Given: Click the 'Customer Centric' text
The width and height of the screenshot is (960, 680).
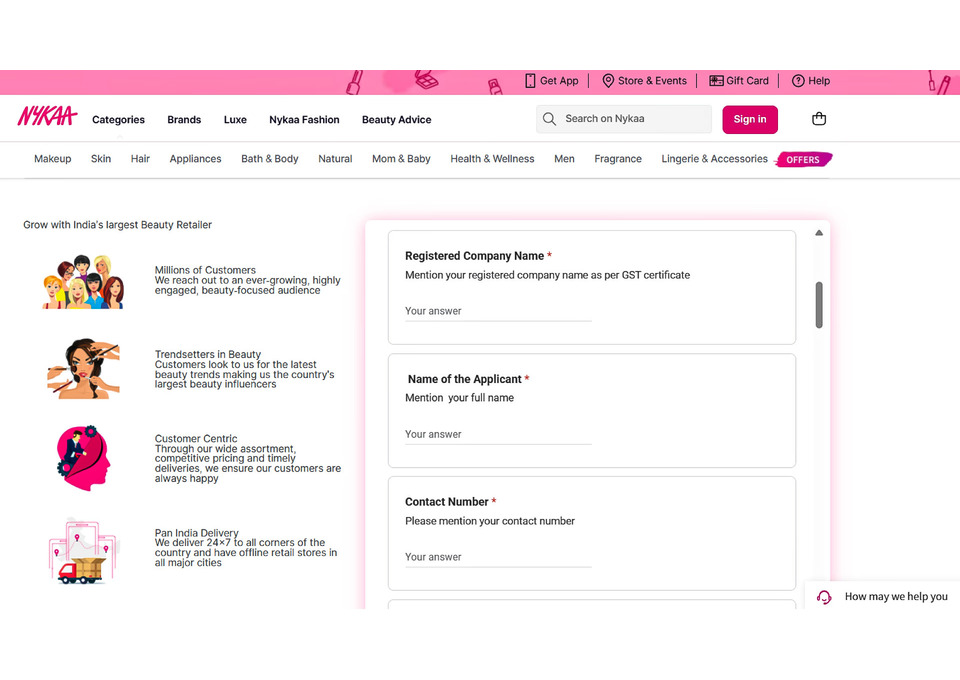Looking at the screenshot, I should click(x=196, y=439).
